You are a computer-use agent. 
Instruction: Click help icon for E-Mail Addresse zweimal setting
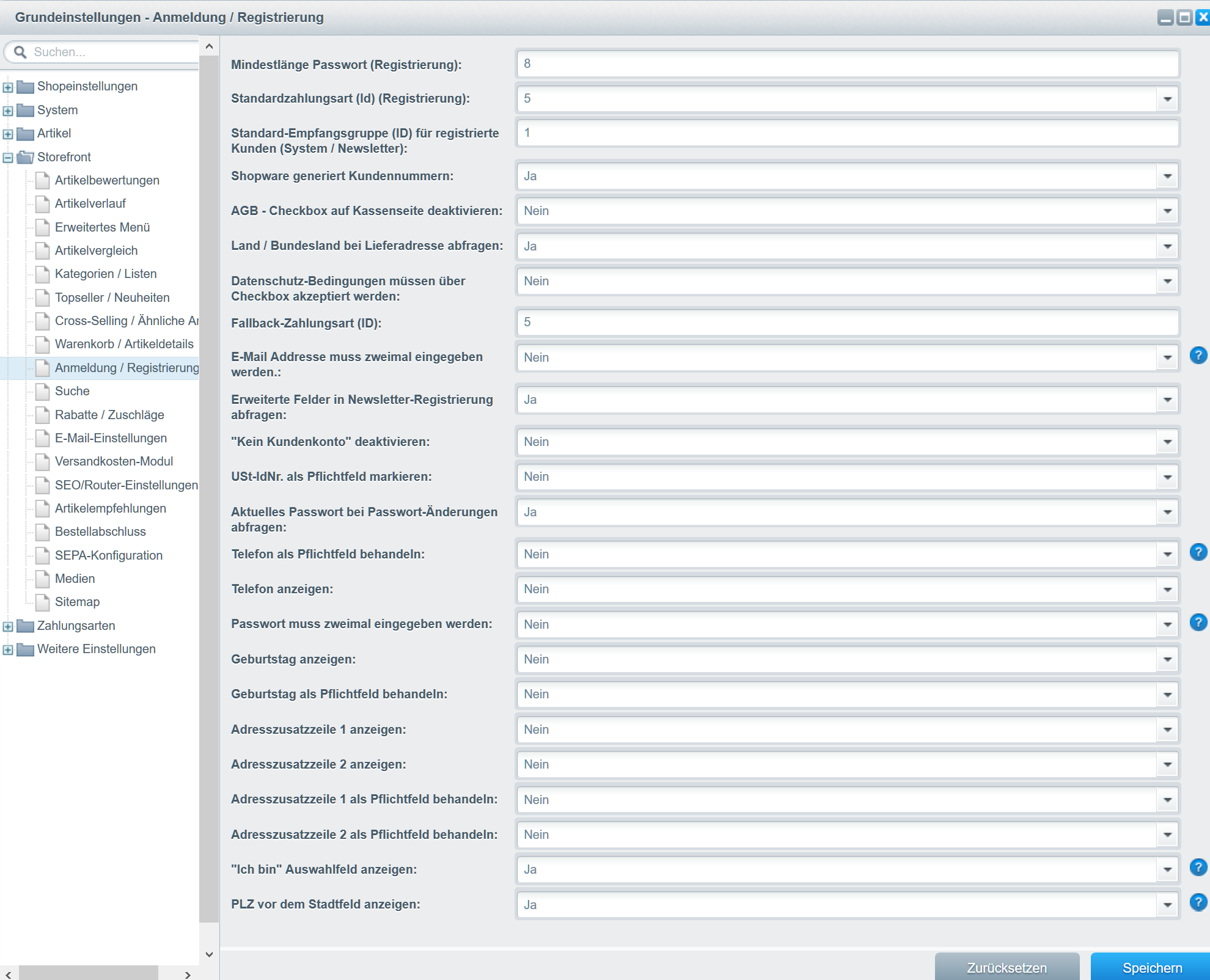(1198, 356)
